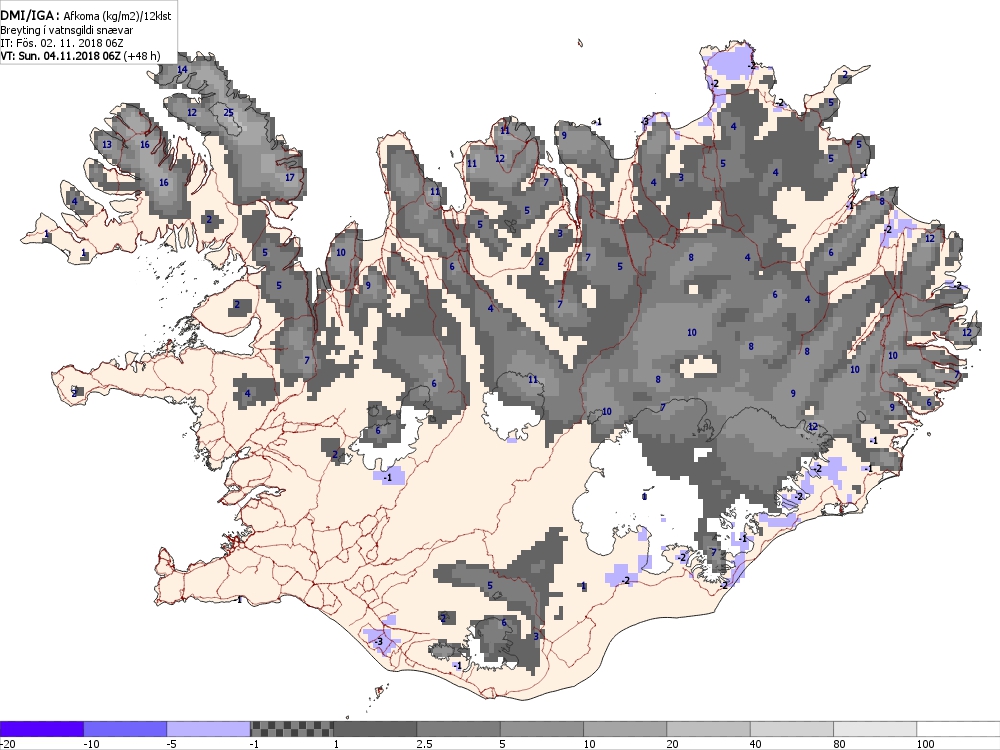Click the '80' legend scale label
This screenshot has width=1000, height=750.
(x=839, y=744)
